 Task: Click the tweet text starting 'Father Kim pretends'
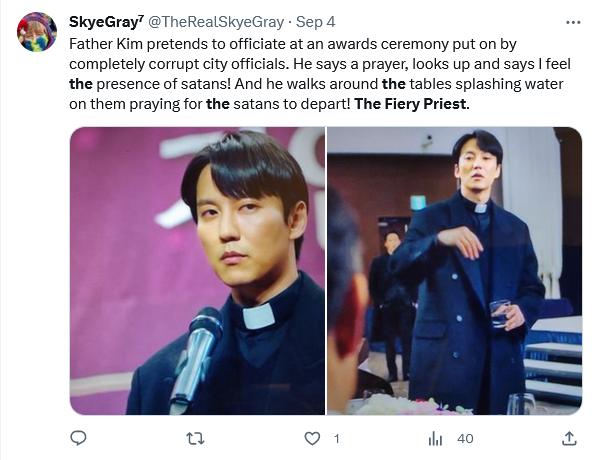tap(320, 74)
